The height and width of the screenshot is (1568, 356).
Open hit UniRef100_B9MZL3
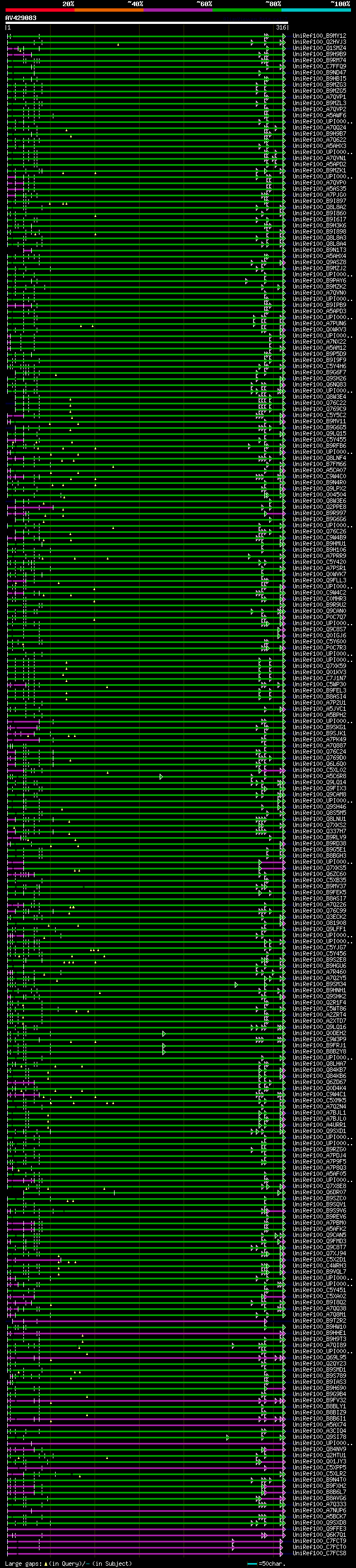click(319, 103)
